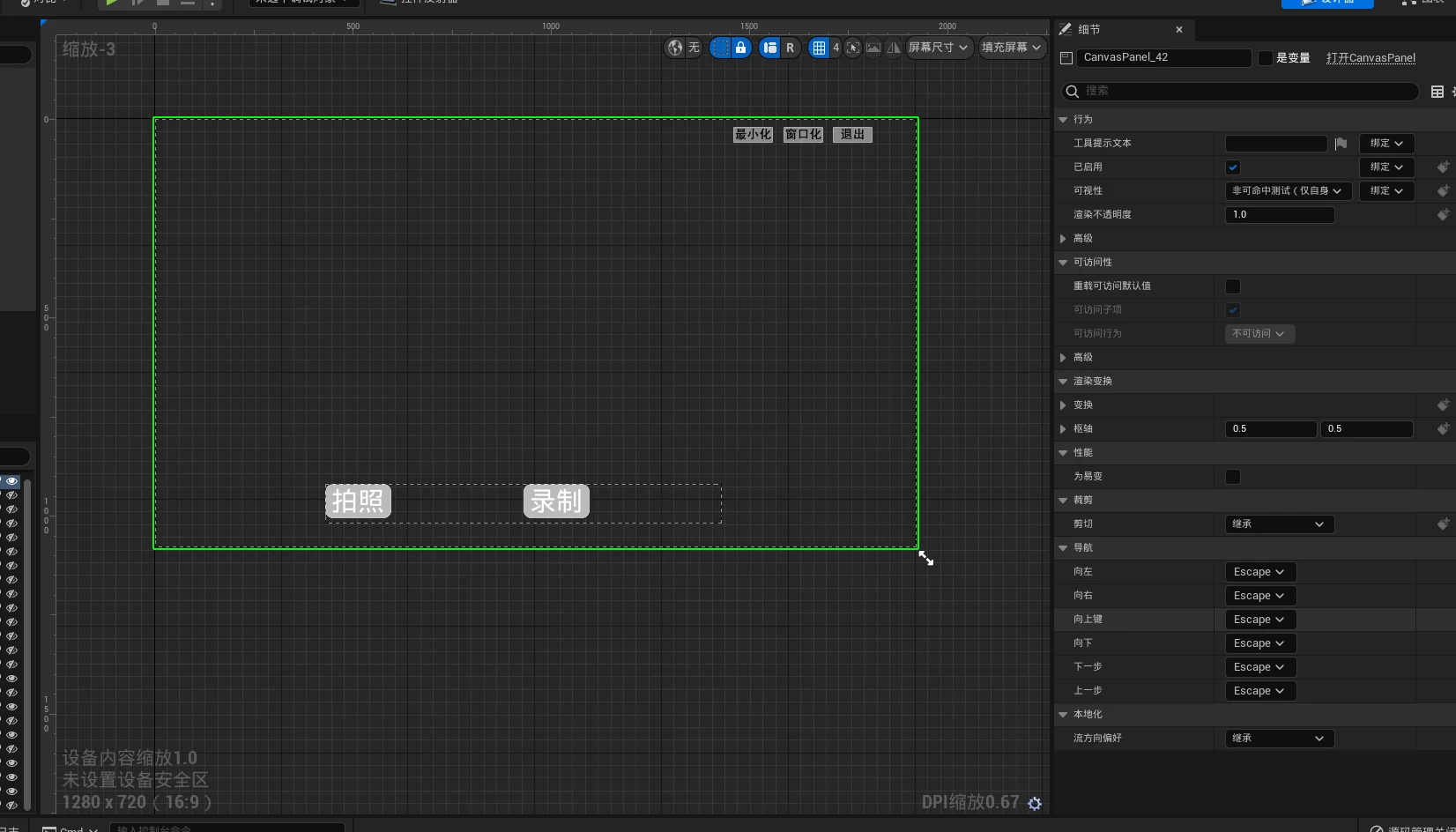Image resolution: width=1456 pixels, height=832 pixels.
Task: Select the 录制 button widget
Action: pyautogui.click(x=556, y=501)
